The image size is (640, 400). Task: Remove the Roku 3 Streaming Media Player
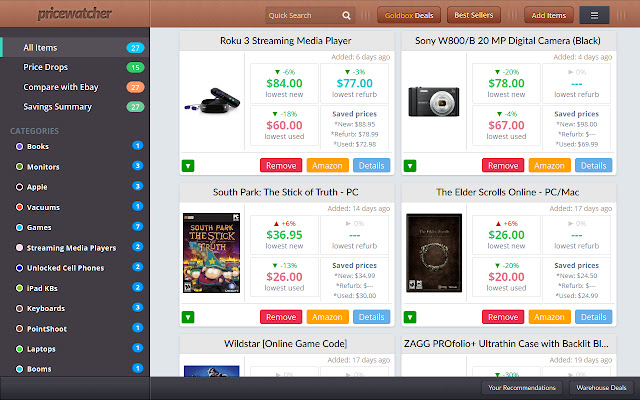click(x=281, y=165)
